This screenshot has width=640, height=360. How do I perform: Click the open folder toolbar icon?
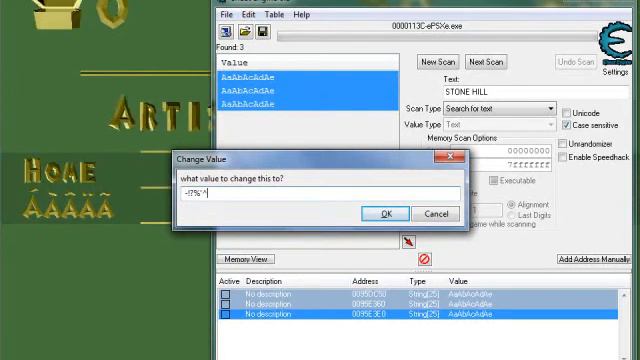tap(245, 31)
